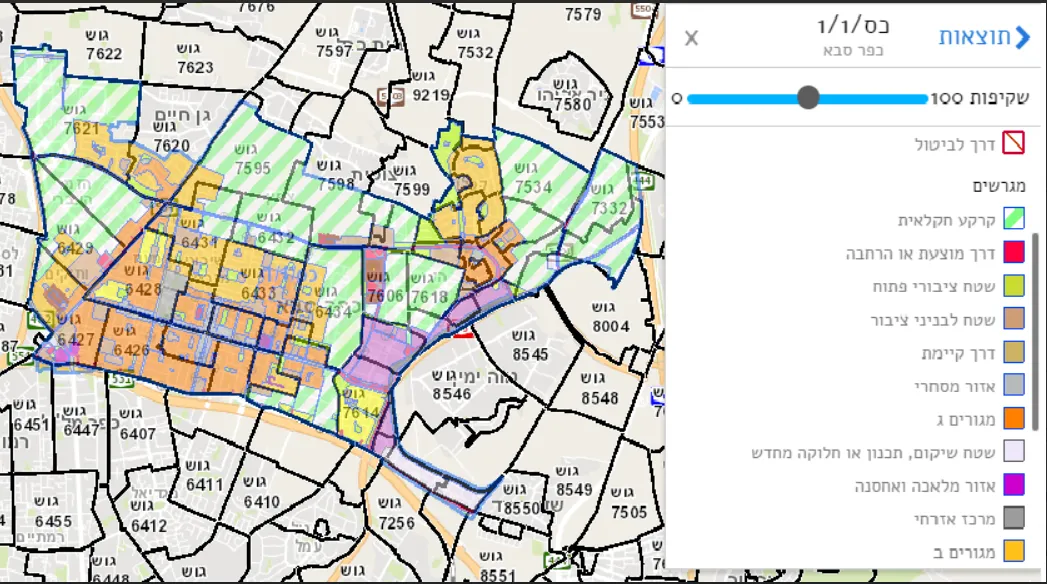Select the striped קרקע חקלאית legend swatch
This screenshot has height=584, width=1047.
[1013, 220]
